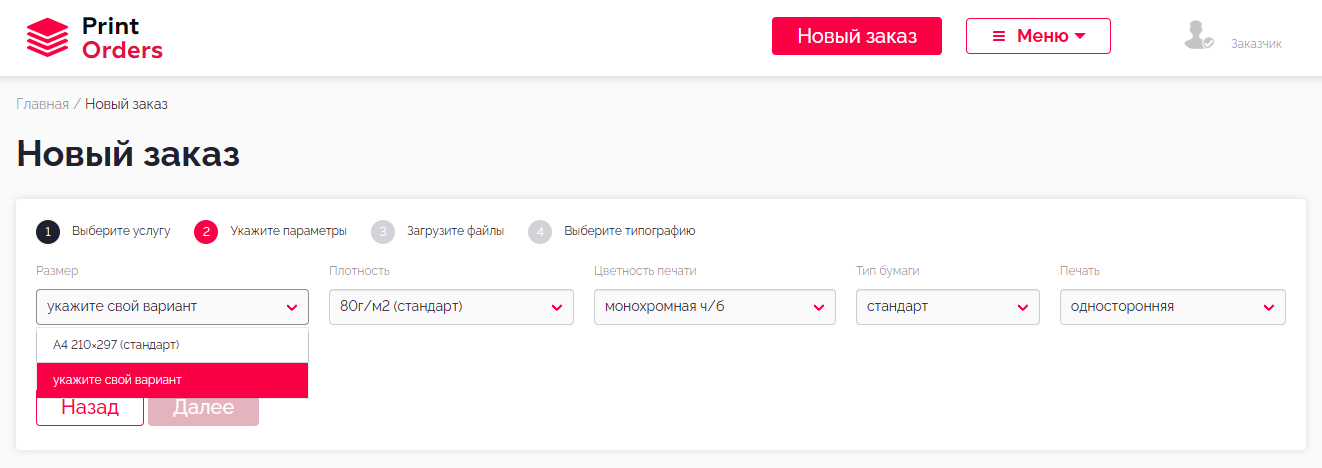This screenshot has height=468, width=1322.
Task: Click the "Далее" button
Action: pos(203,408)
